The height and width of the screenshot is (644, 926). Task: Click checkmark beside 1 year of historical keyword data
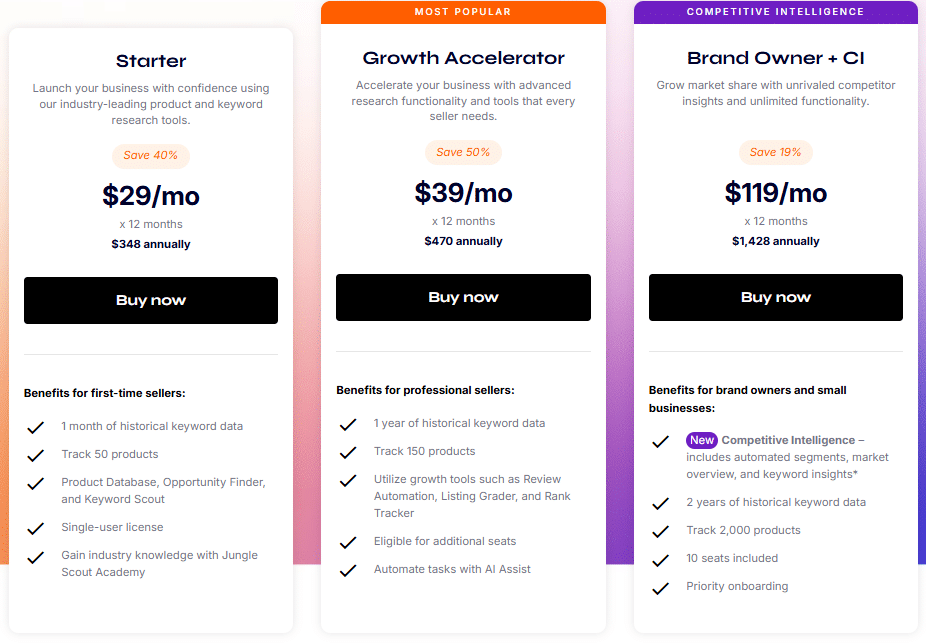(x=348, y=424)
